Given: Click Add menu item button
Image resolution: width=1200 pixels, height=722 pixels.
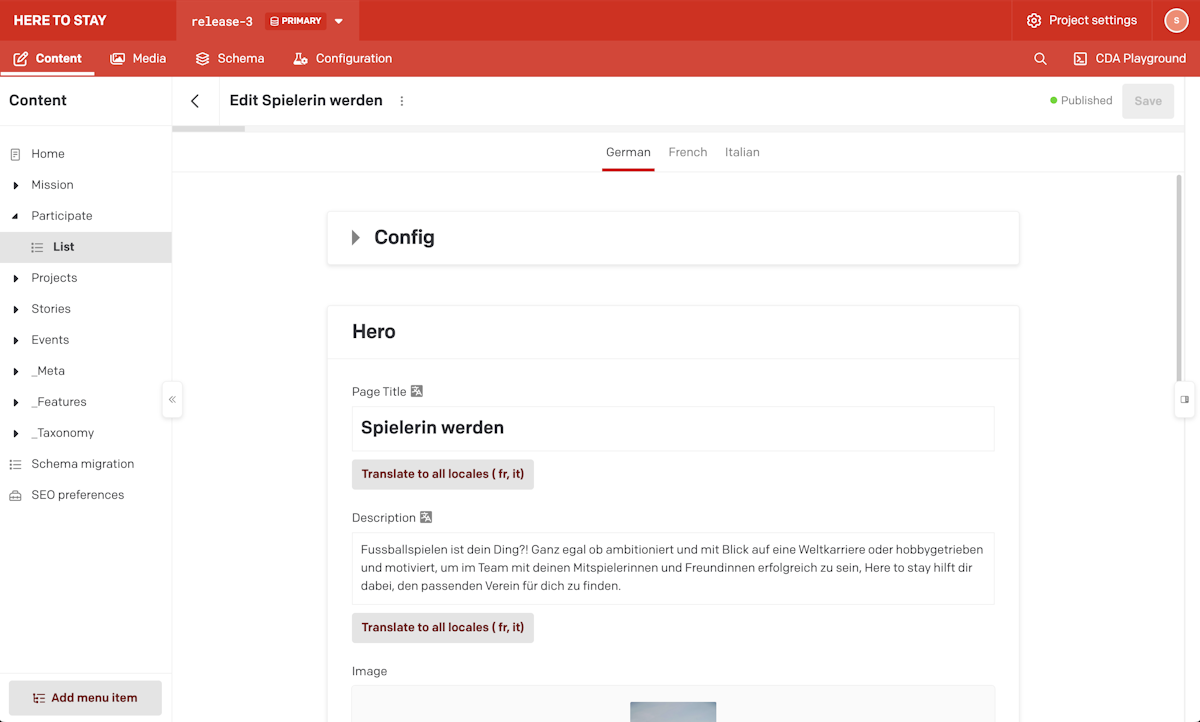Looking at the screenshot, I should tap(85, 698).
